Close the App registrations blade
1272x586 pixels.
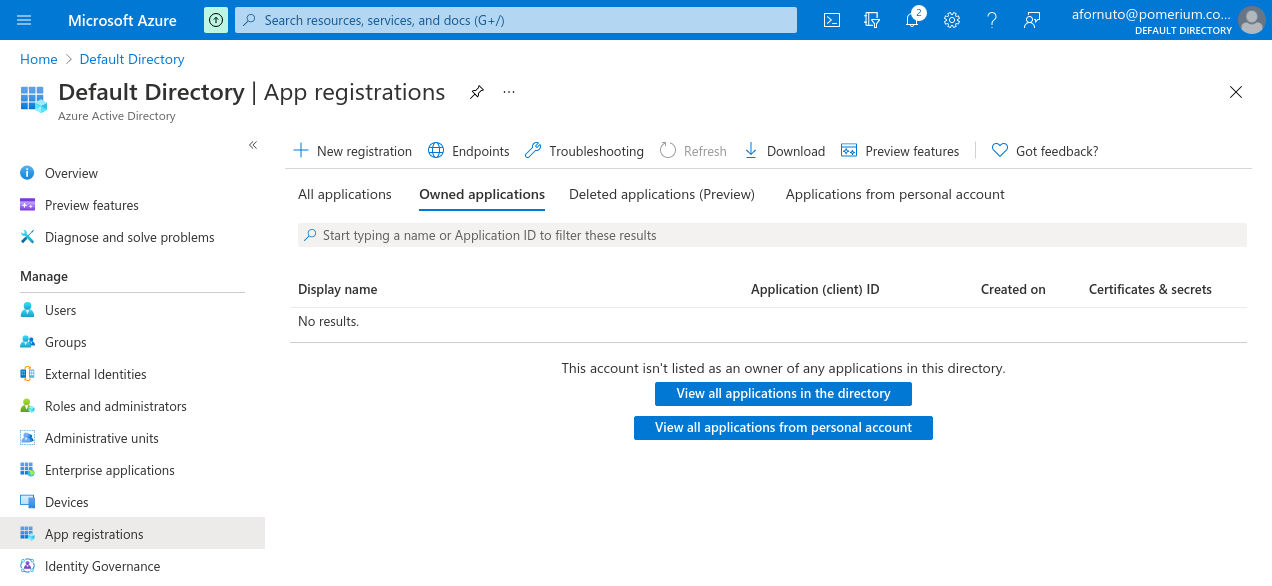coord(1236,92)
